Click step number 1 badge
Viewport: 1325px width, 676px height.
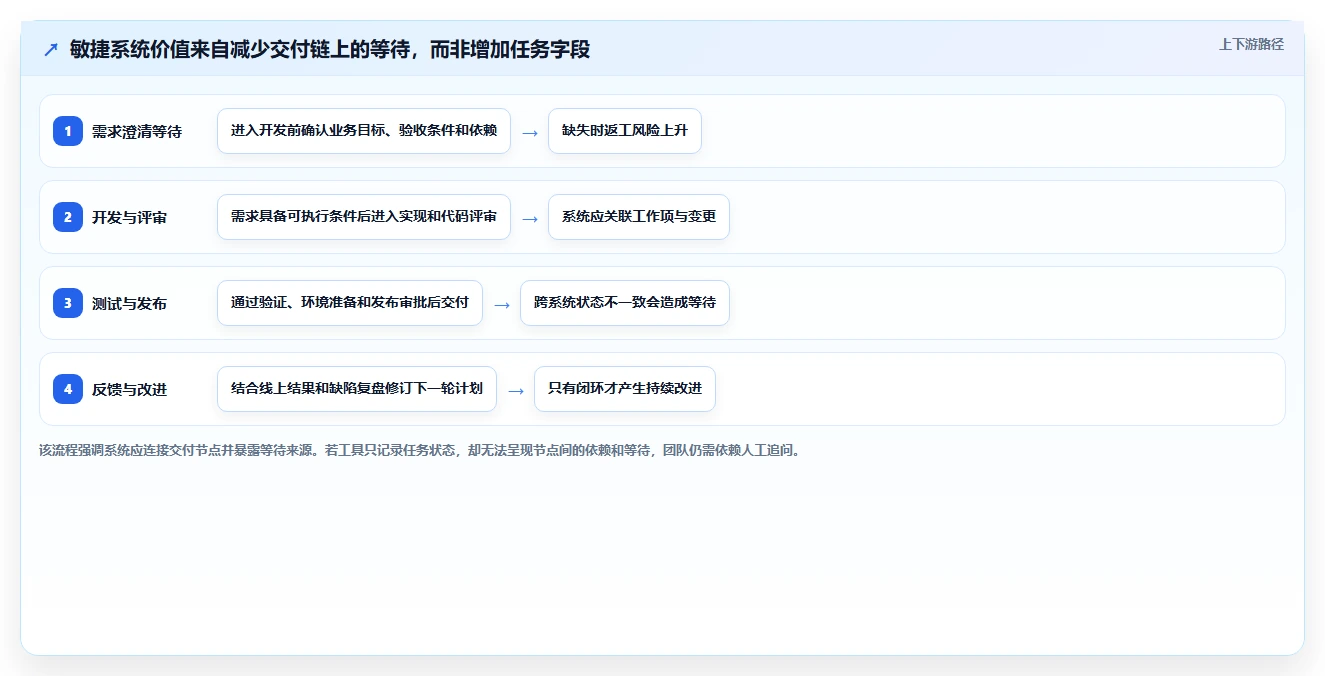(x=68, y=131)
